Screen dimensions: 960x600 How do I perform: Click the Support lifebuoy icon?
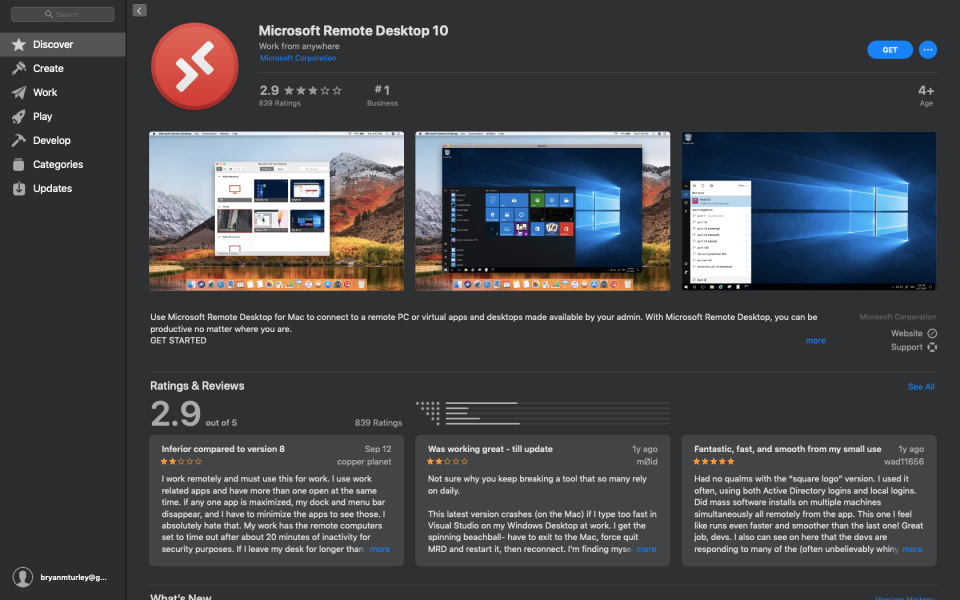(932, 347)
